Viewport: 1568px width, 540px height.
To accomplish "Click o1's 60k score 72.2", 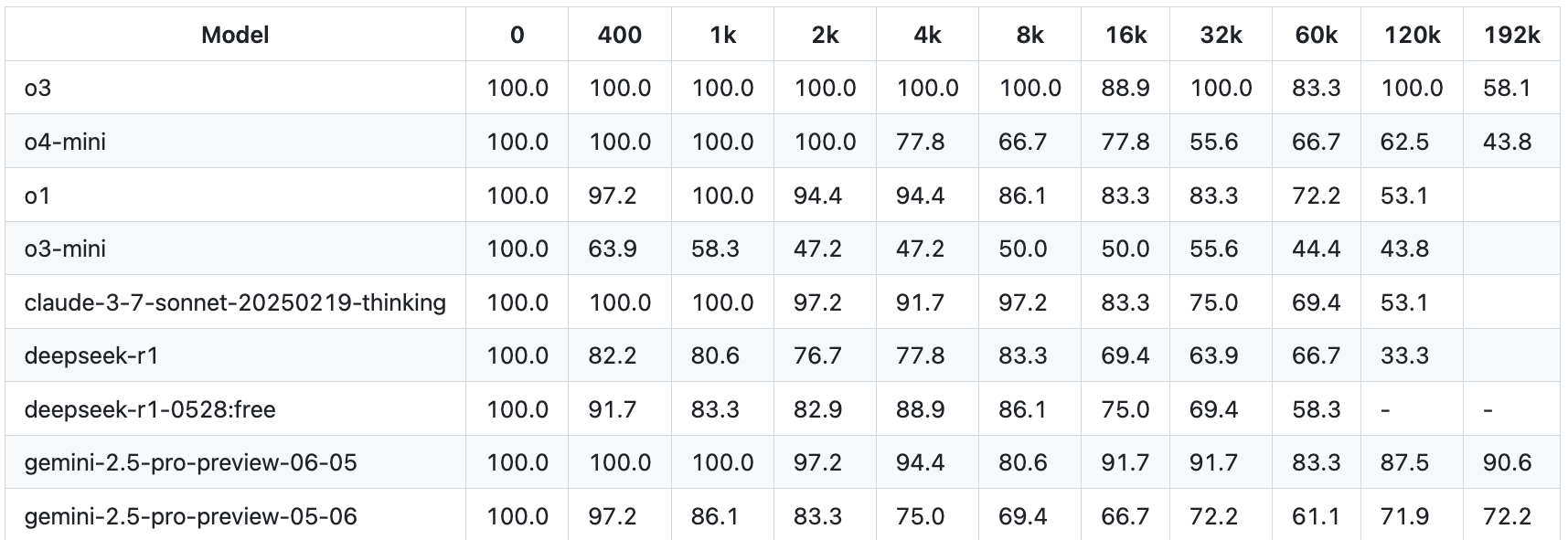I will (1317, 196).
